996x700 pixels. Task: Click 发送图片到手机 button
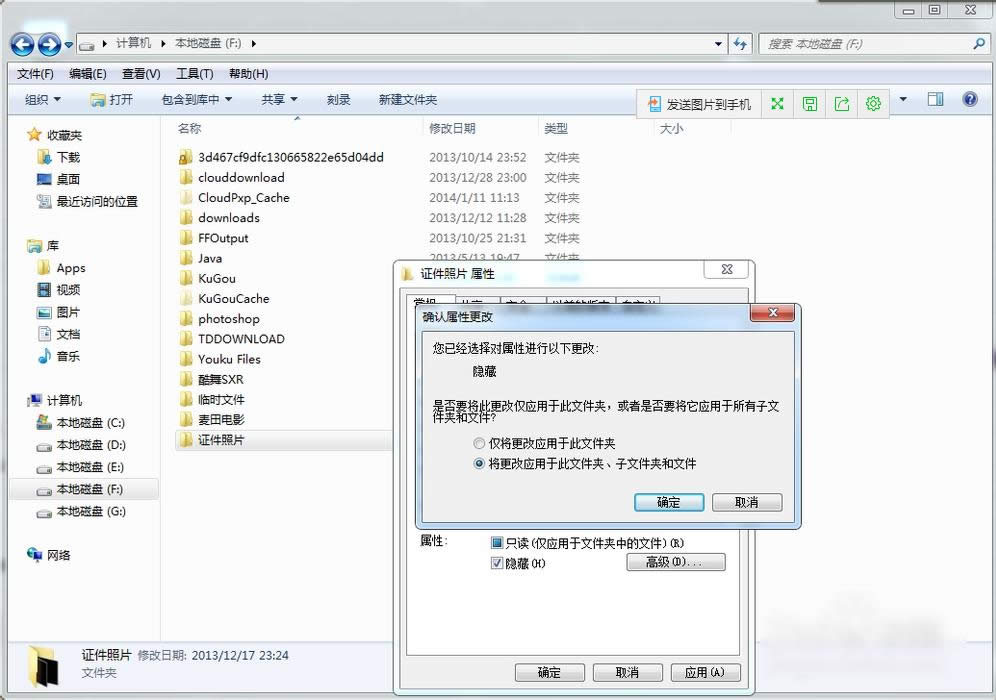tap(699, 104)
